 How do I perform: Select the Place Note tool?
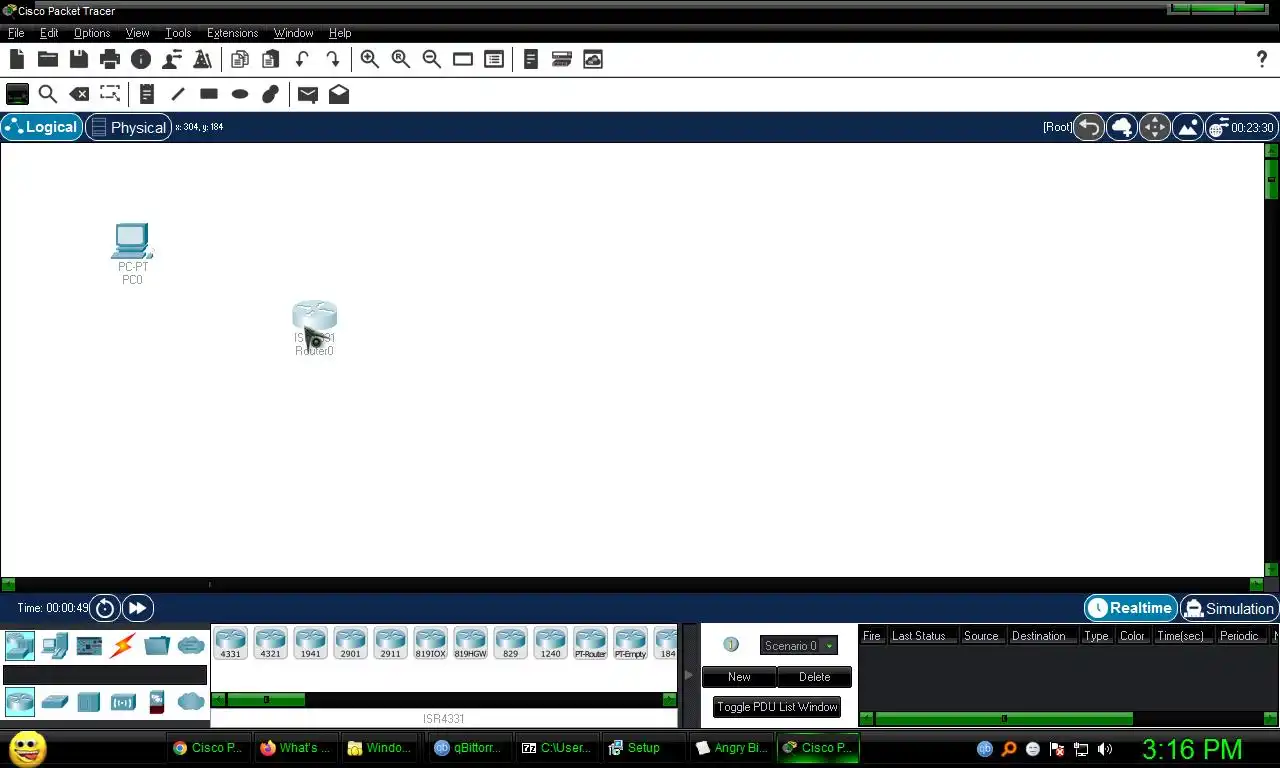click(x=147, y=94)
